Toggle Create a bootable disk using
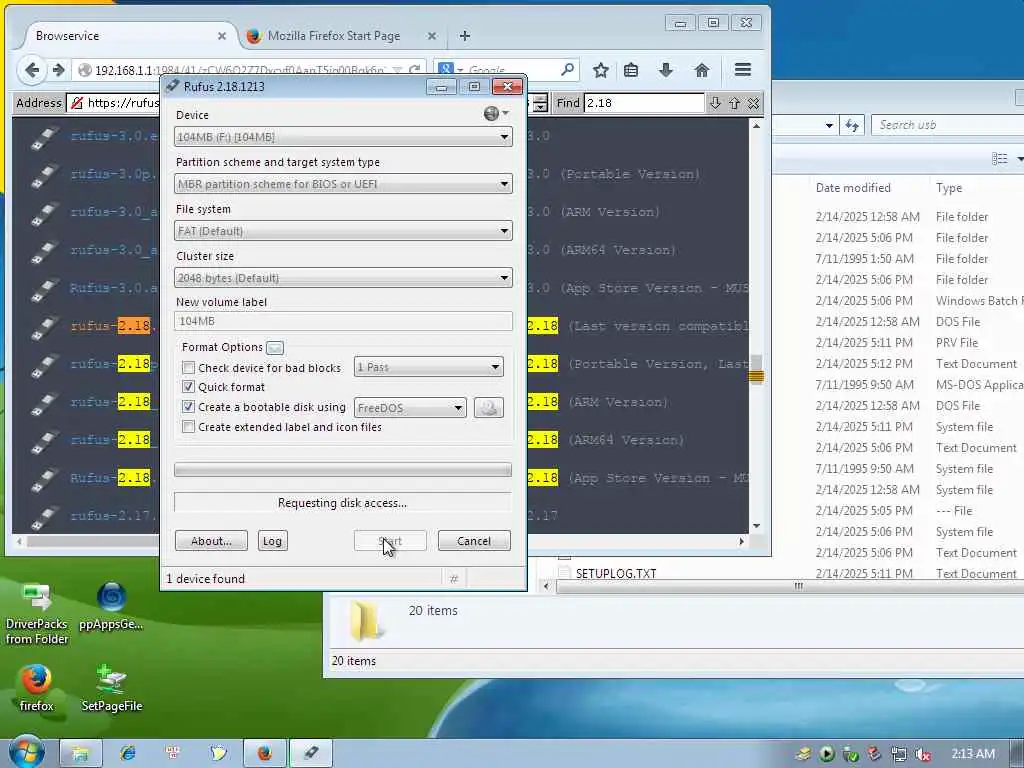1024x768 pixels. (188, 407)
